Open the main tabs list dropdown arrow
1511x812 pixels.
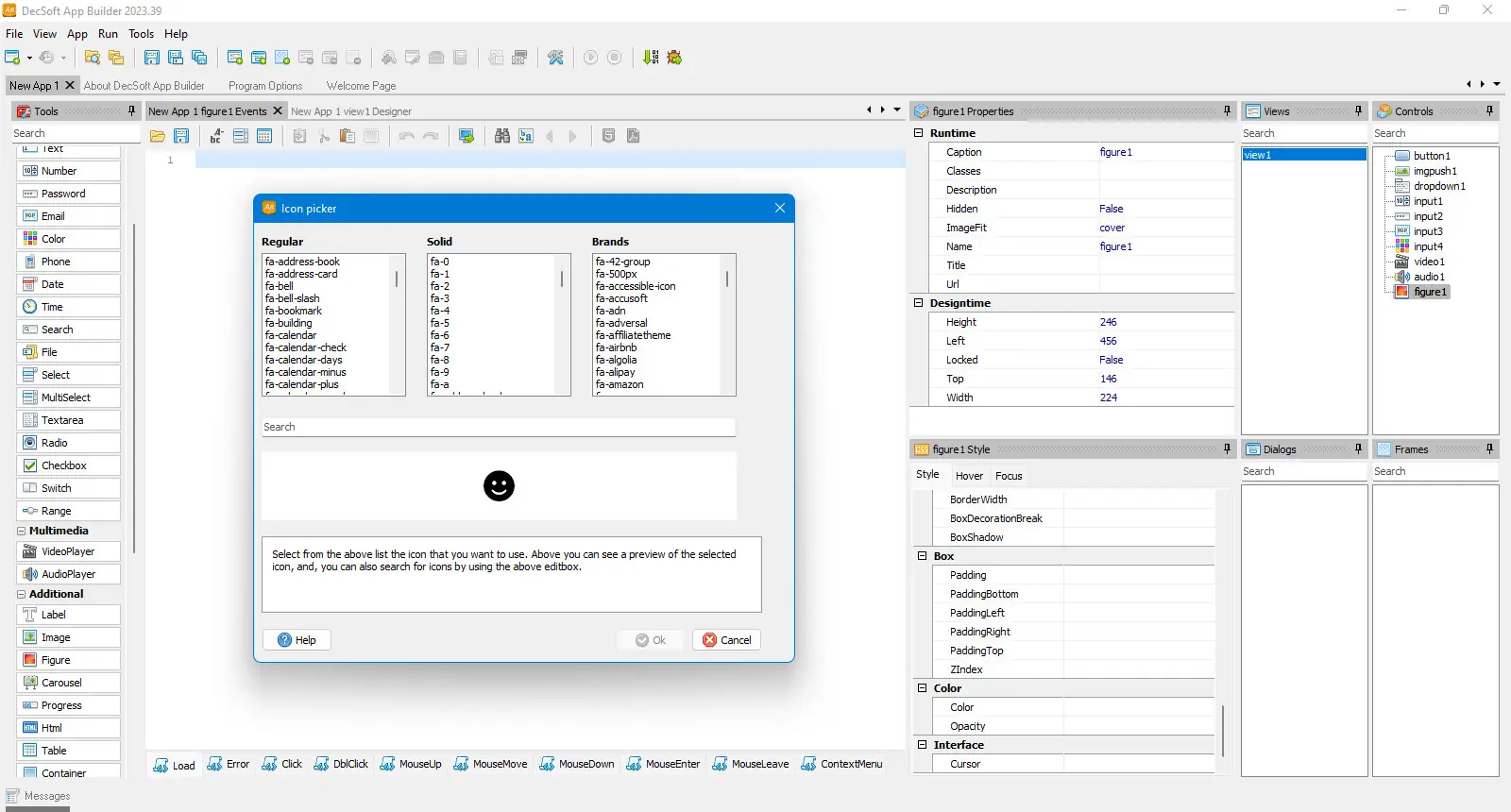(x=1497, y=84)
